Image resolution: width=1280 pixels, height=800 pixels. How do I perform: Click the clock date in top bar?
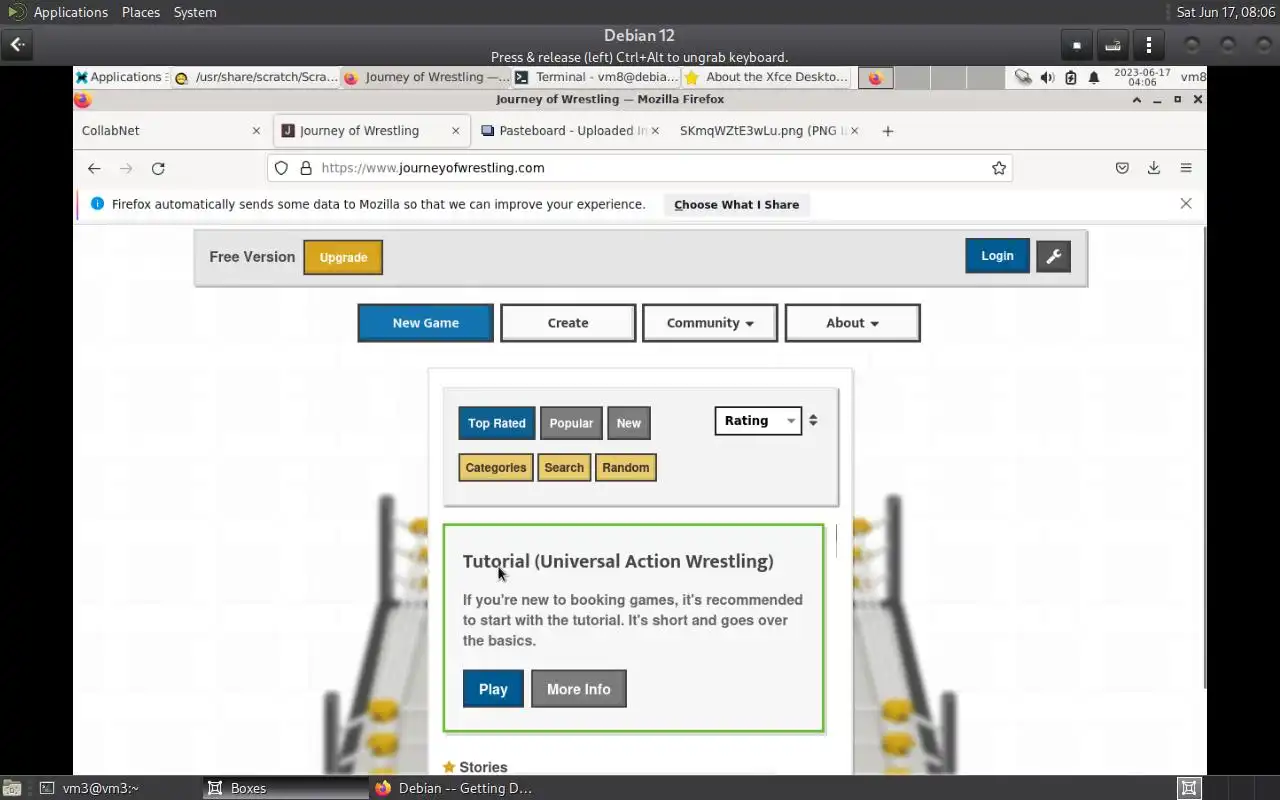1225,12
